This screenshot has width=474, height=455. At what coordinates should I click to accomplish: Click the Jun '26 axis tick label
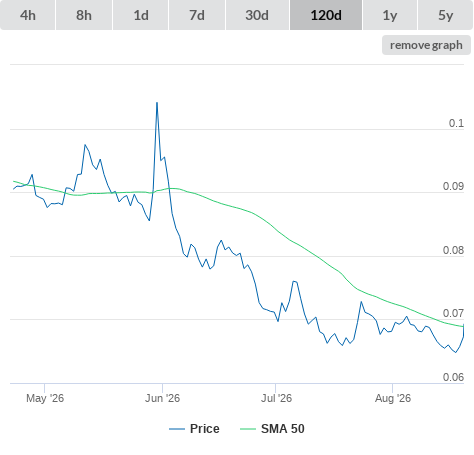(162, 398)
